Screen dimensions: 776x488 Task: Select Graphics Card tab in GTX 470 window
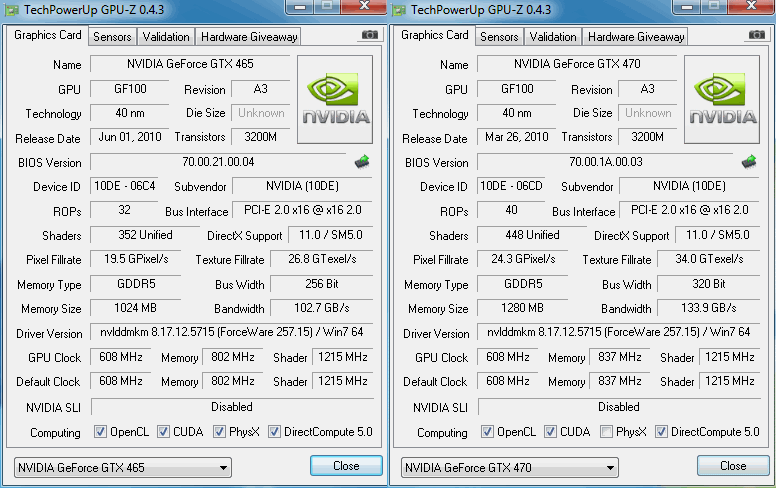click(x=435, y=35)
